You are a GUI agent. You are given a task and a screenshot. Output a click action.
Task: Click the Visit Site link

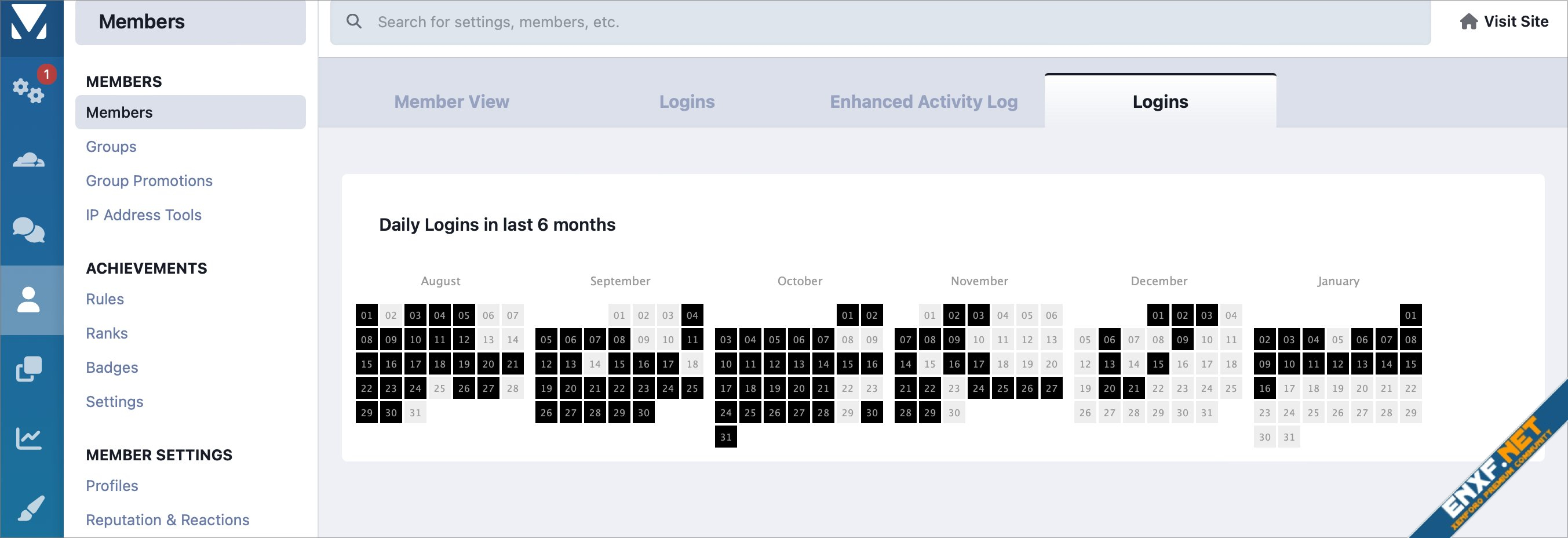(1516, 22)
